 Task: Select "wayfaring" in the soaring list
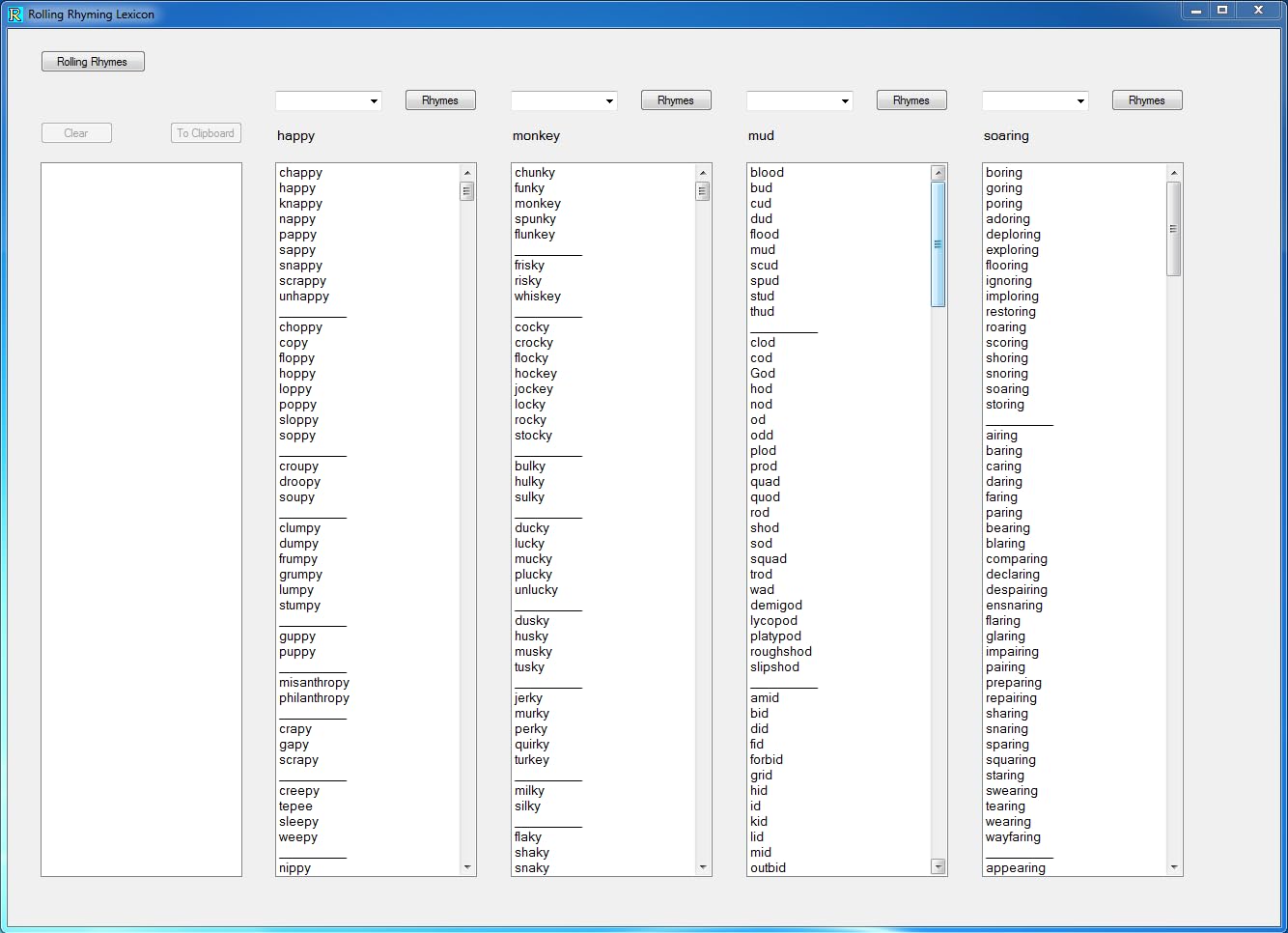pyautogui.click(x=1013, y=837)
